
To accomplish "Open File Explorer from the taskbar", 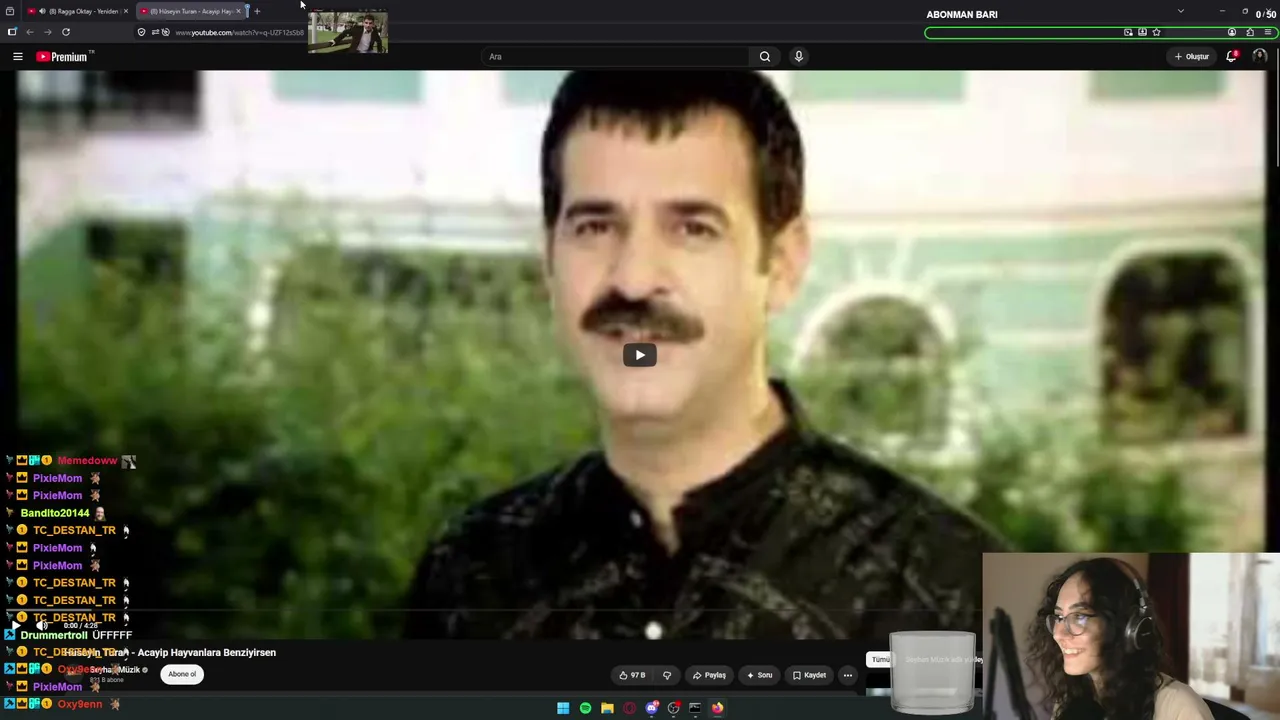I will click(607, 708).
